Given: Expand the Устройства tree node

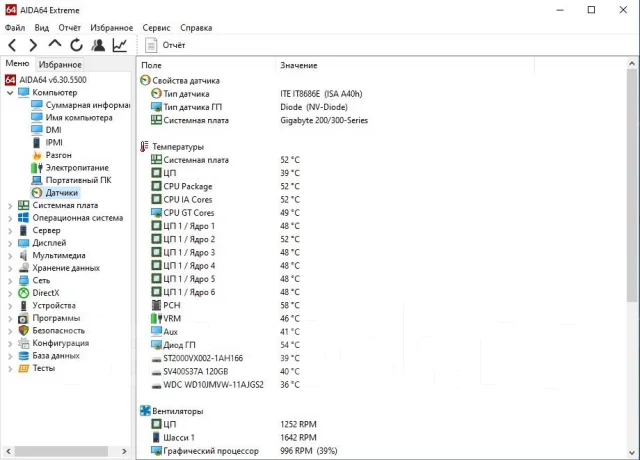Looking at the screenshot, I should tap(10, 306).
